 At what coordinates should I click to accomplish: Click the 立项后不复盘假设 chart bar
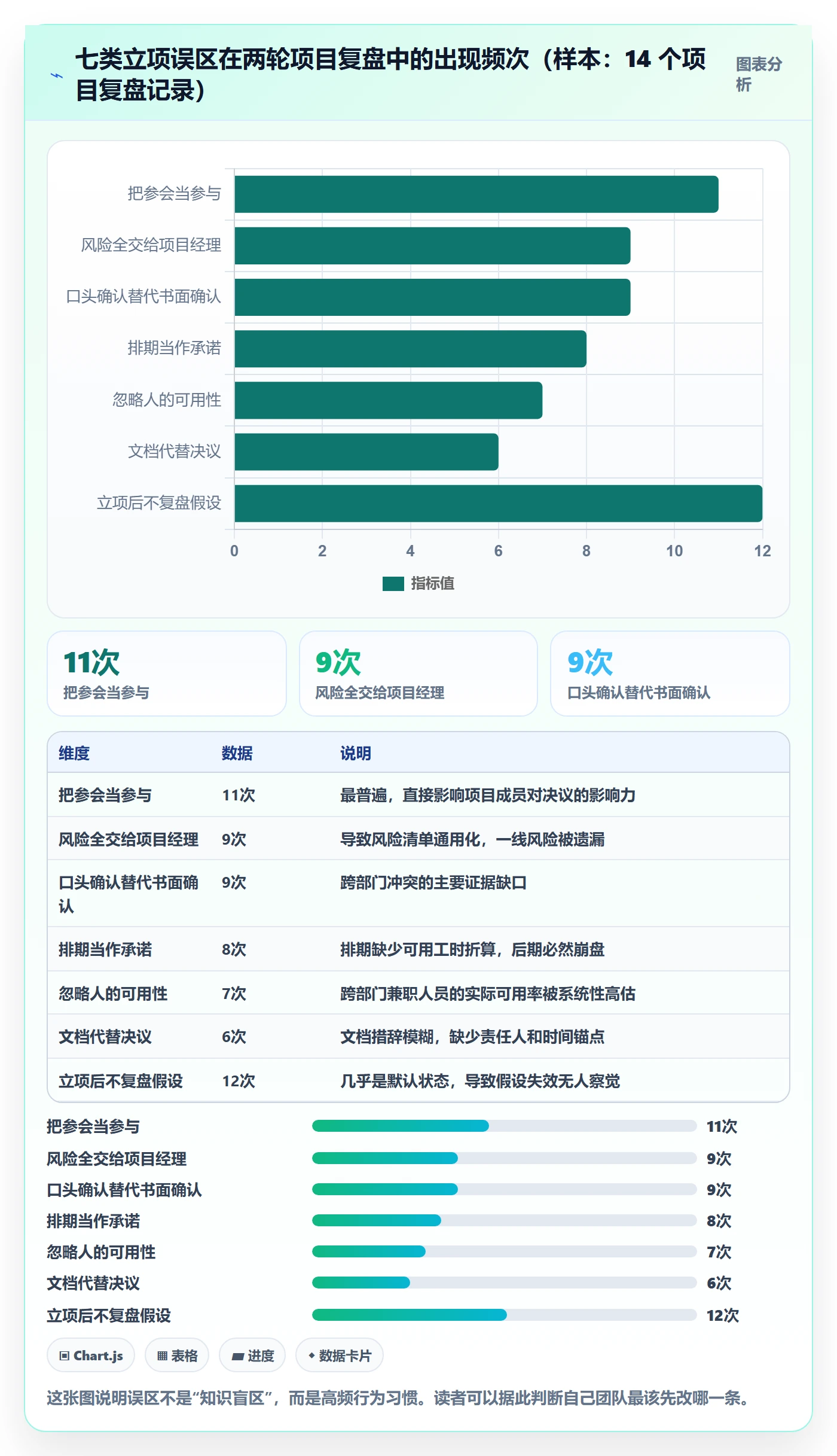499,504
